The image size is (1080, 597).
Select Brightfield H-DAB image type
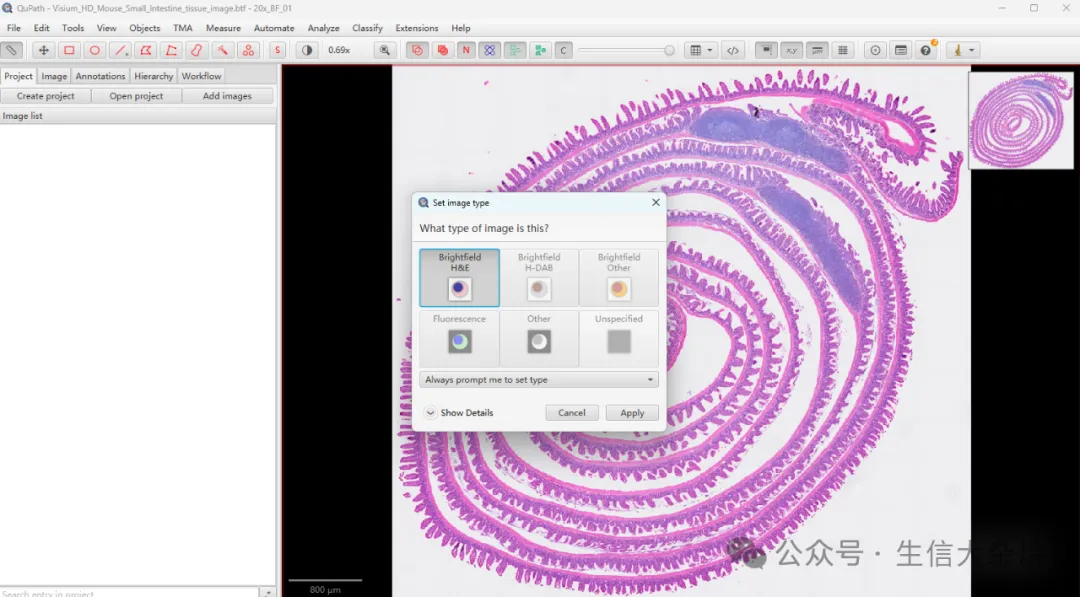[539, 277]
